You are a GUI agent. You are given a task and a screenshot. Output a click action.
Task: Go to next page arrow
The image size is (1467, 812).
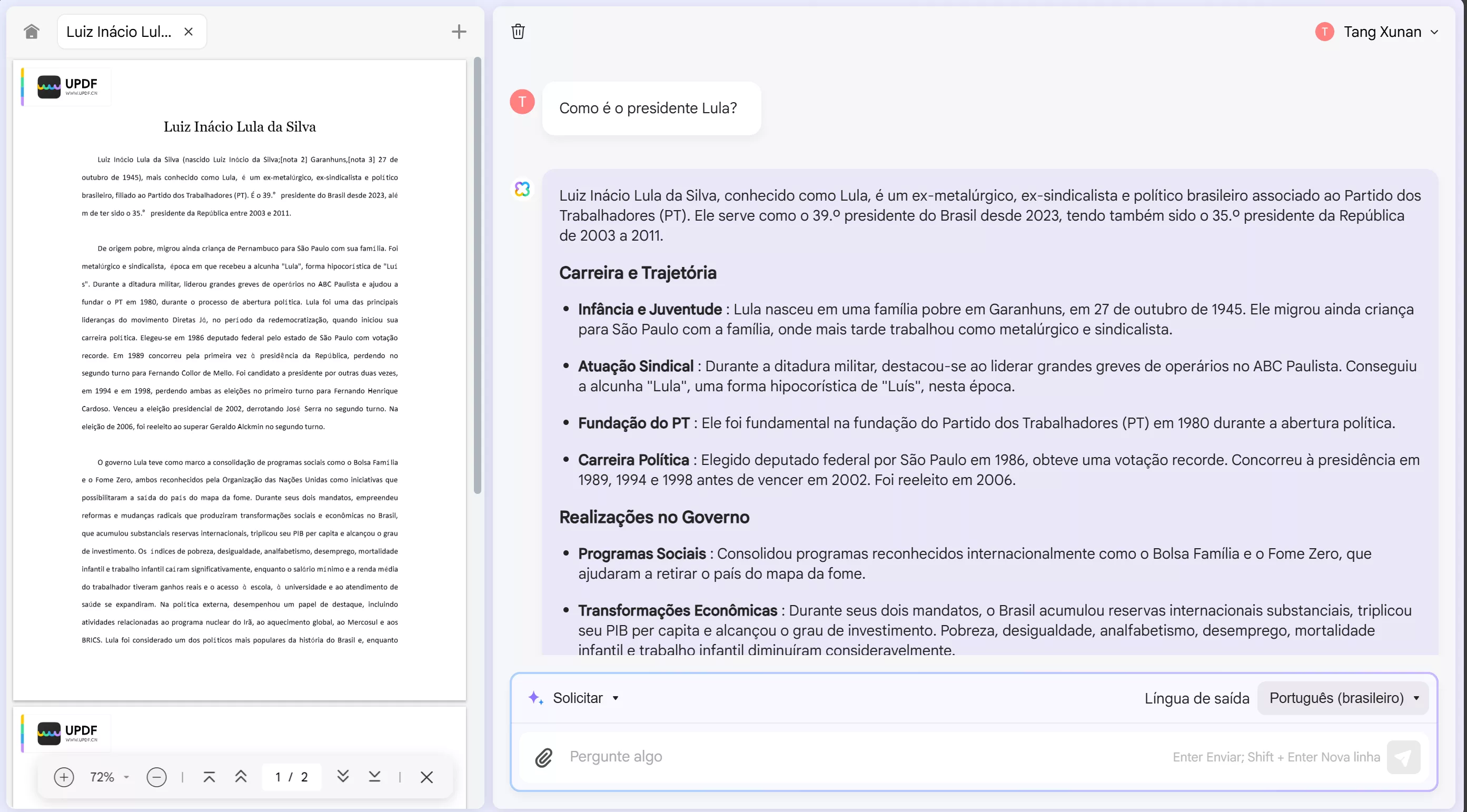[x=343, y=777]
